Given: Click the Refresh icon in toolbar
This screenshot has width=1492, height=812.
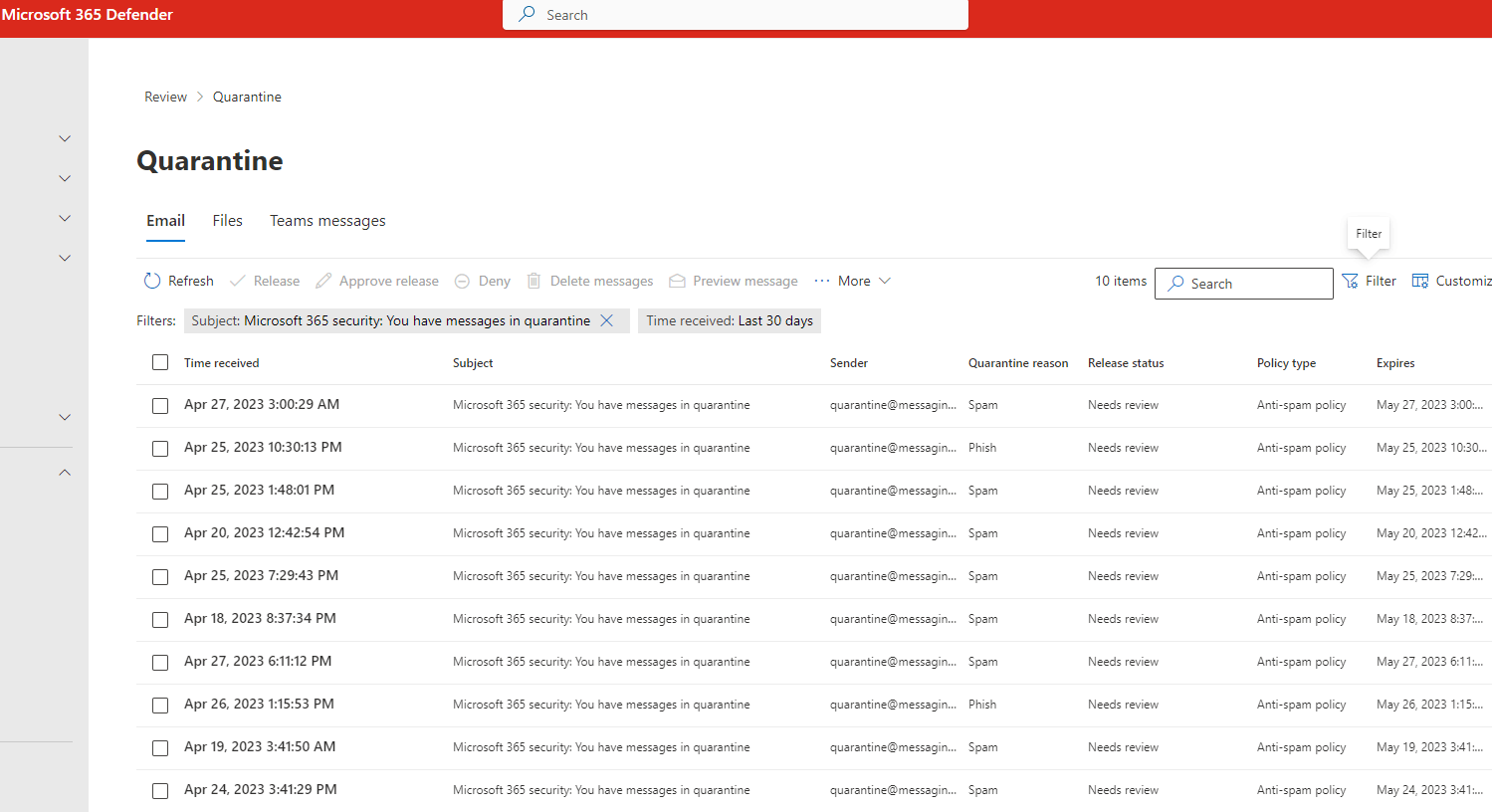Looking at the screenshot, I should [152, 281].
